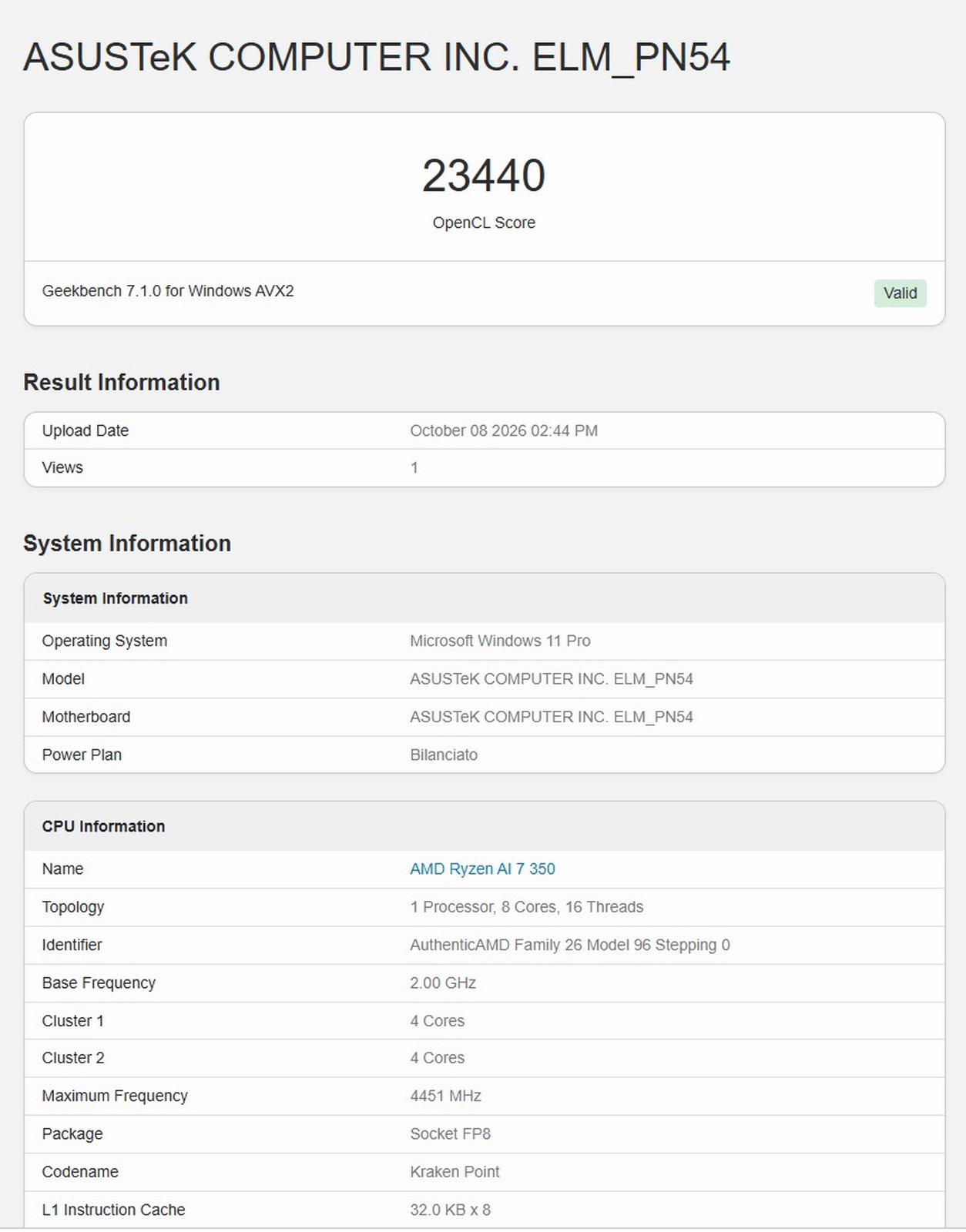This screenshot has height=1232, width=966.
Task: Click the Result Information heading
Action: click(122, 382)
